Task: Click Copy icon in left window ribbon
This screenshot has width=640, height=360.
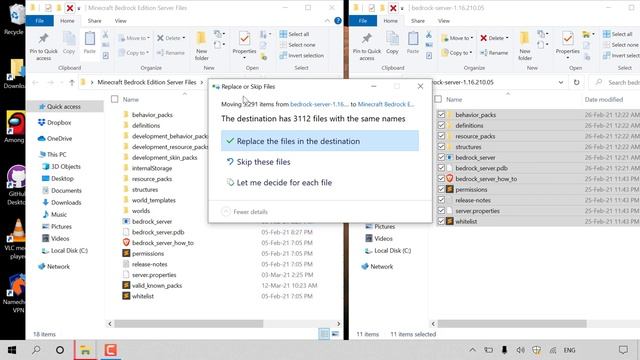Action: [69, 43]
